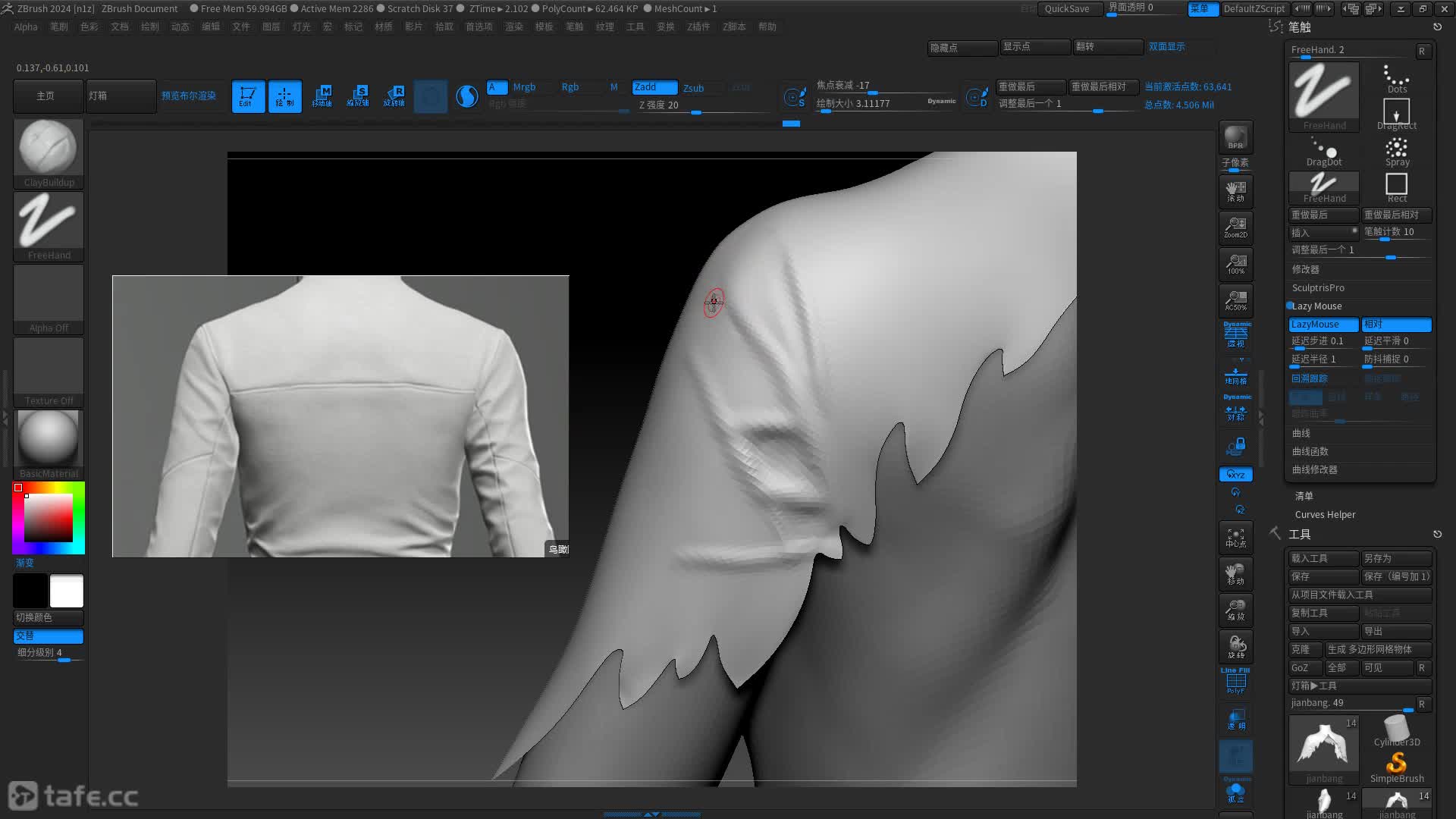Toggle the 透明 transparency button
The image size is (1456, 819).
1236,719
